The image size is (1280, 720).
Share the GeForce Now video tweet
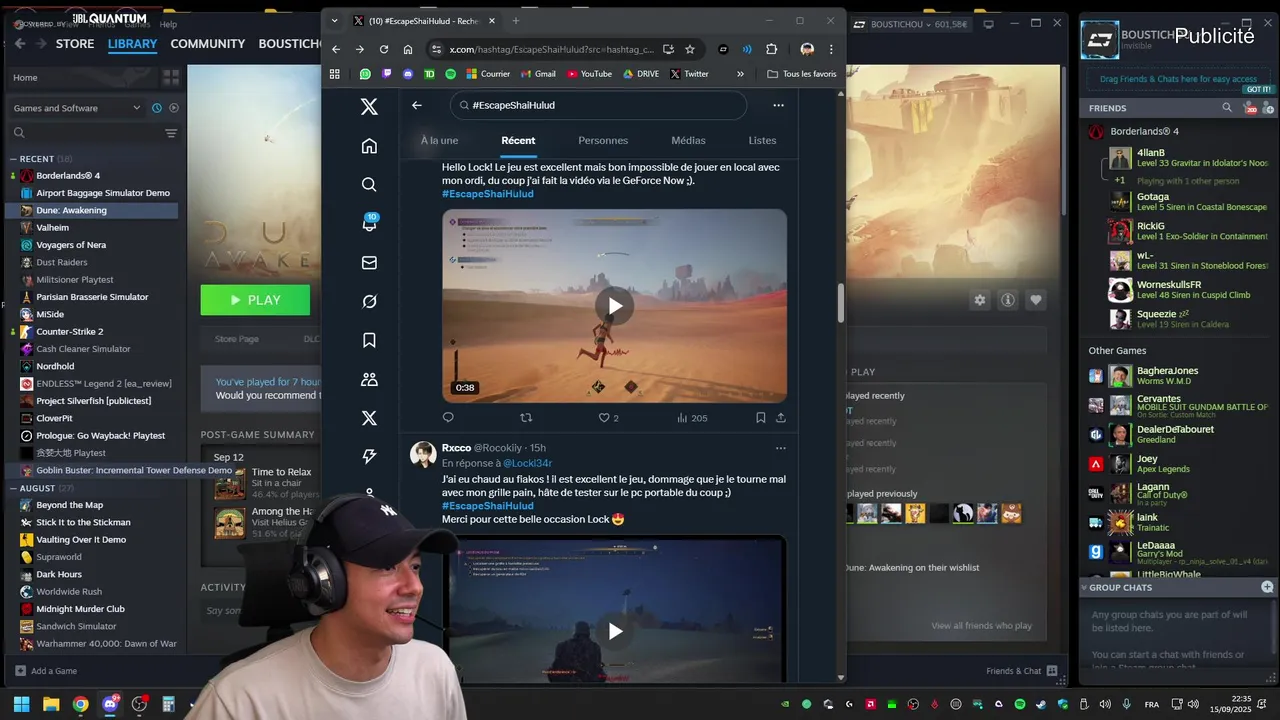781,418
